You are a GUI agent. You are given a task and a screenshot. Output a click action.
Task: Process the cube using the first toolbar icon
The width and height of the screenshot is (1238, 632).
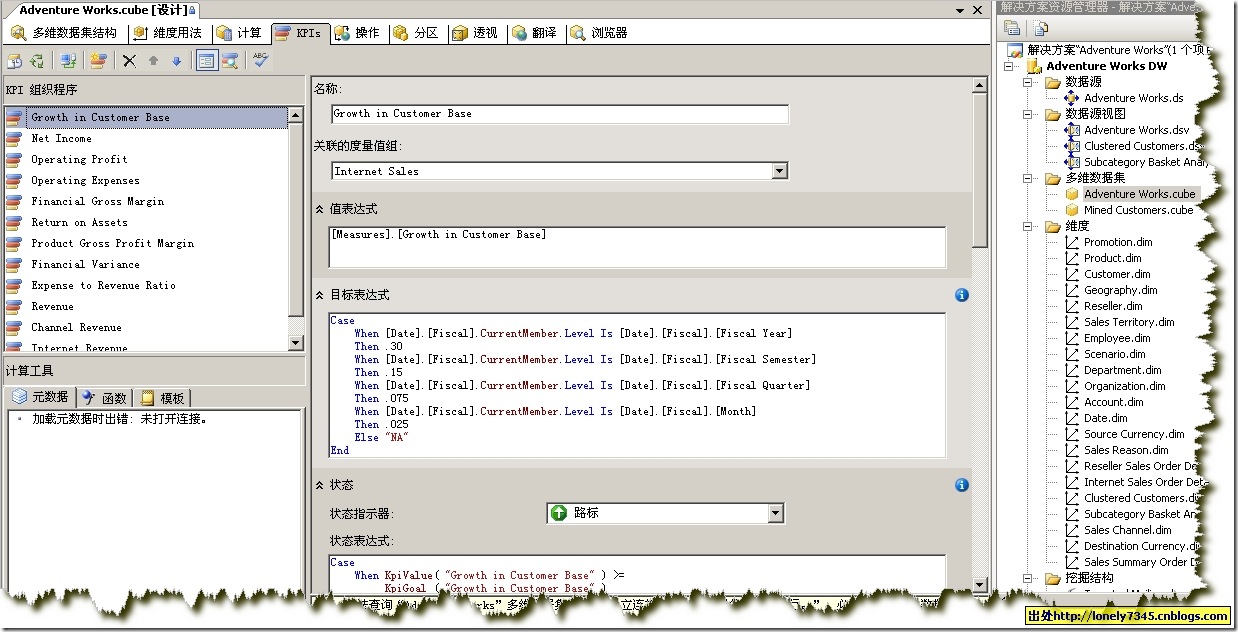pos(14,60)
